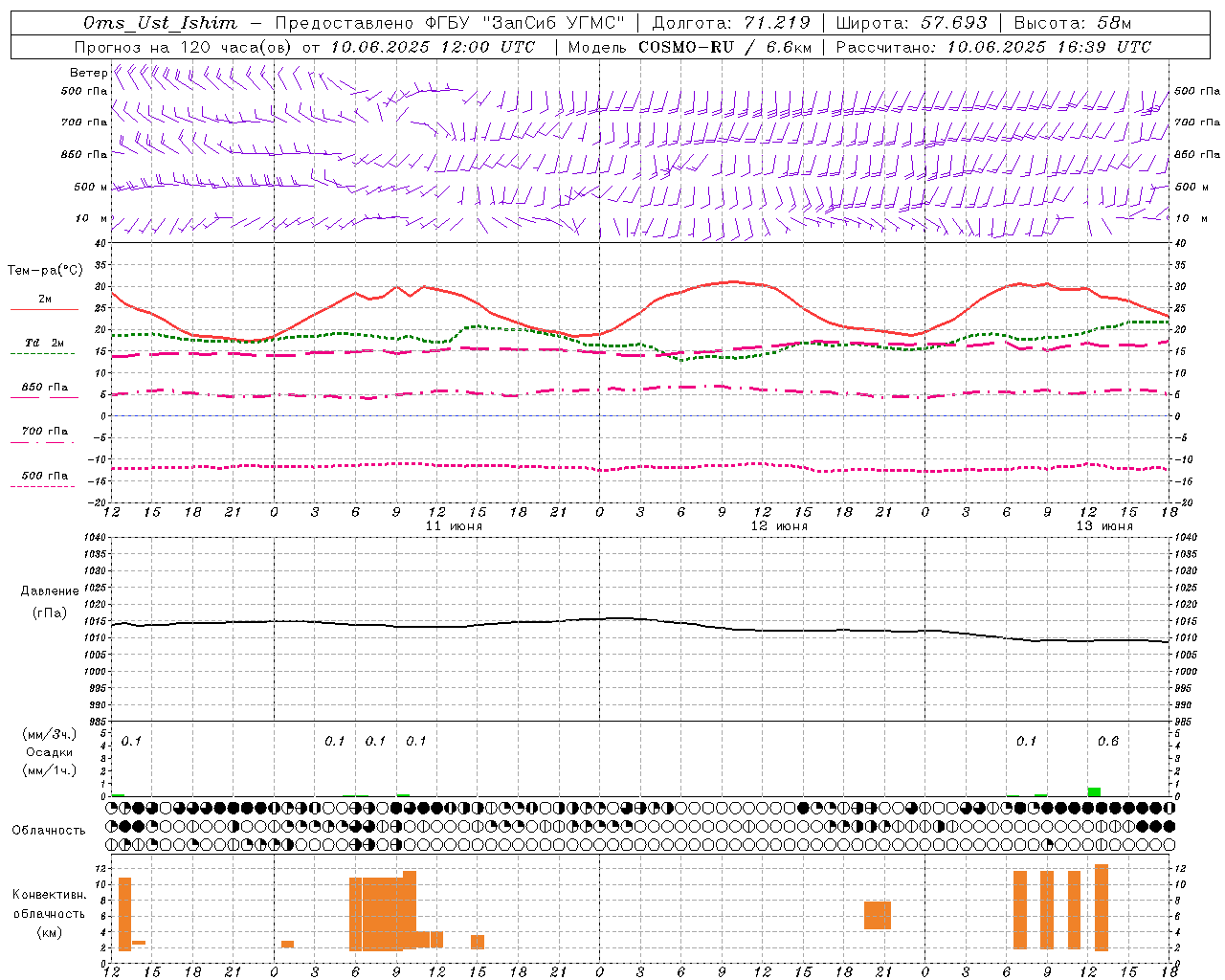Click the red 2м temperature legend line
The image size is (1225, 980).
tap(44, 309)
